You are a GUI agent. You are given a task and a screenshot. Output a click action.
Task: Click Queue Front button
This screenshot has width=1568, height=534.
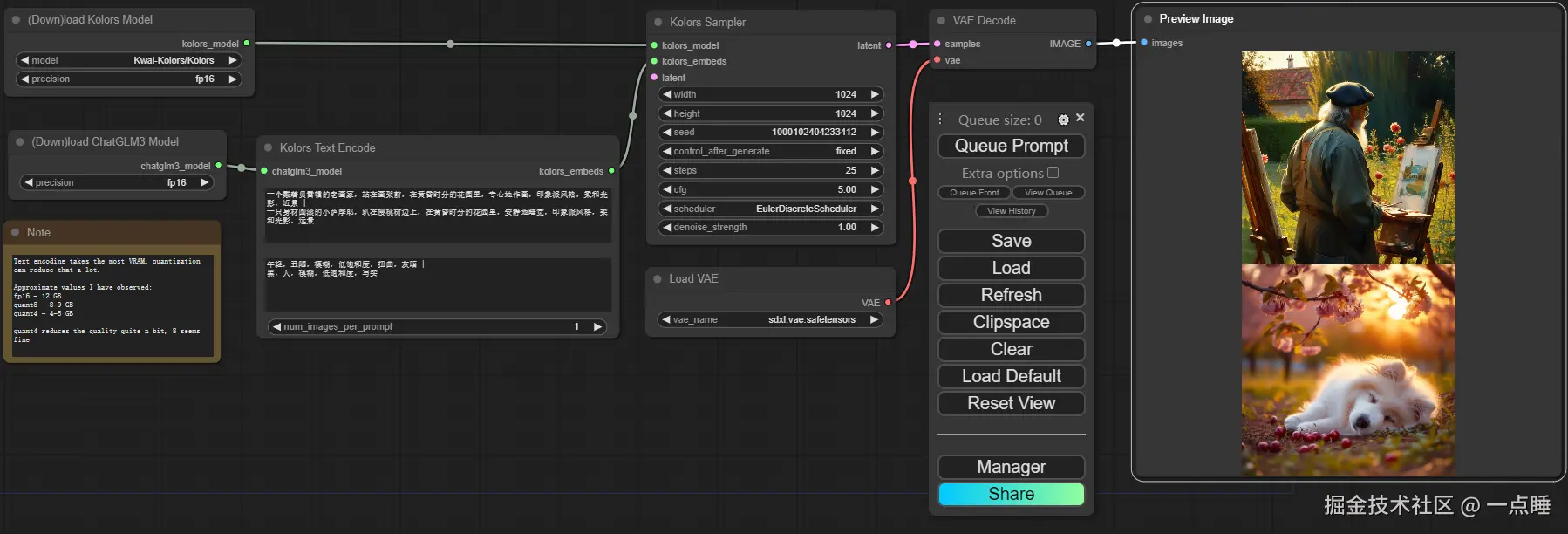point(974,192)
